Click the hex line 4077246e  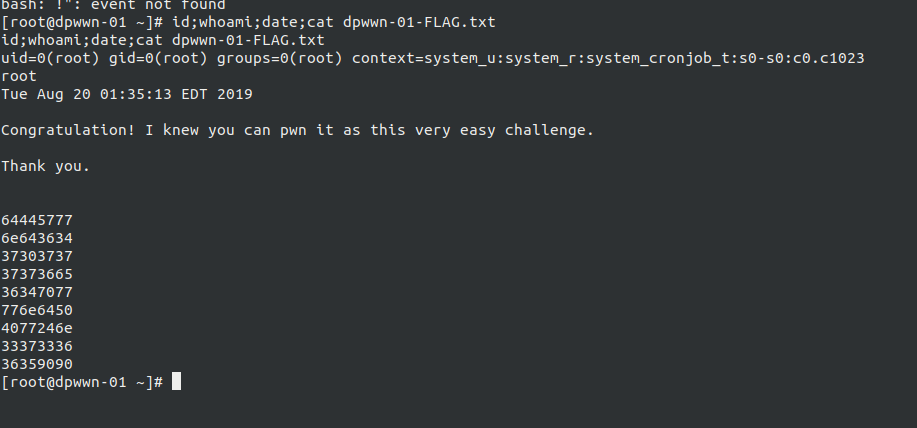pos(37,329)
